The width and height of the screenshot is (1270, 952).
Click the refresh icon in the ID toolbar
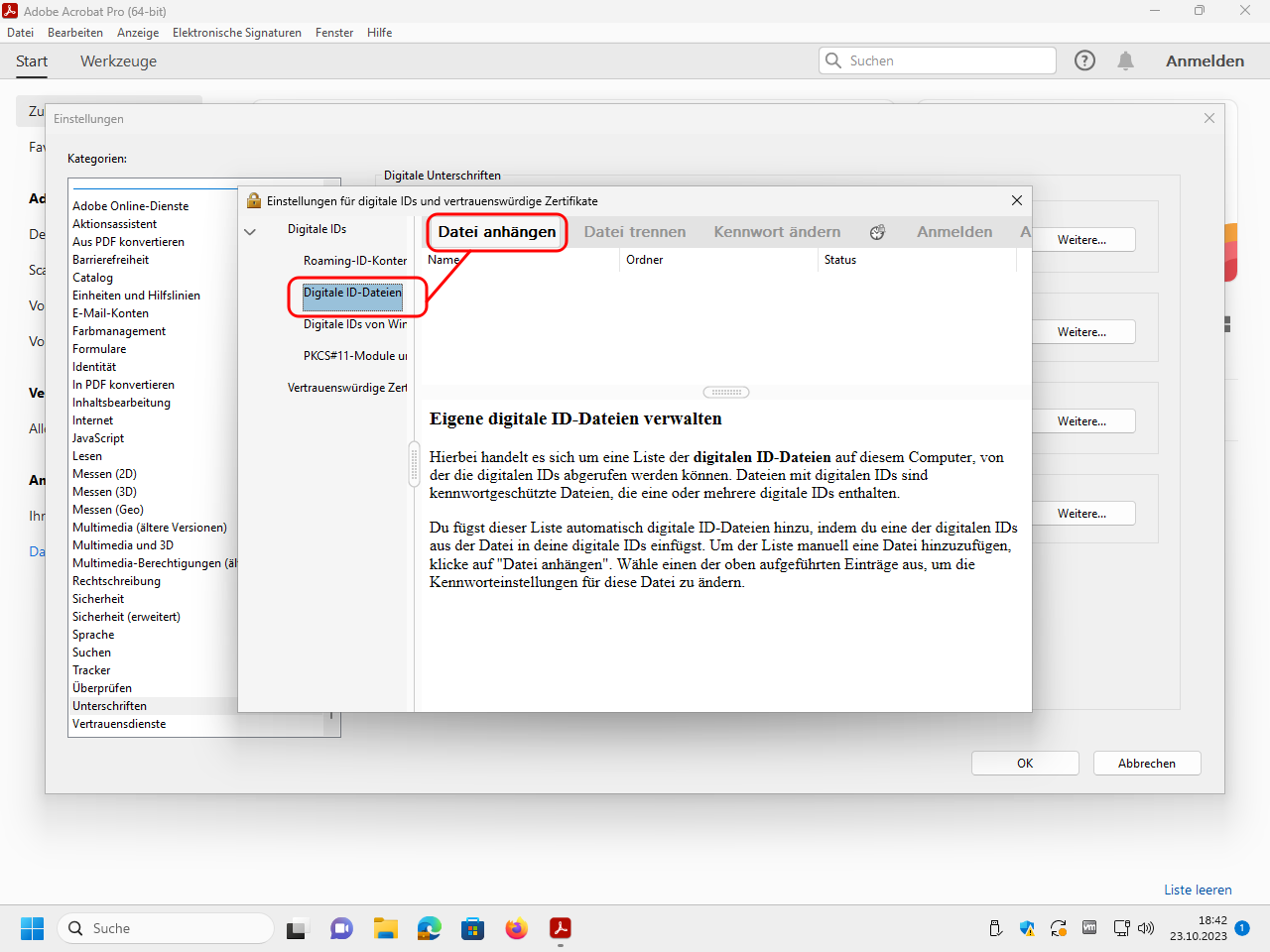[x=877, y=232]
